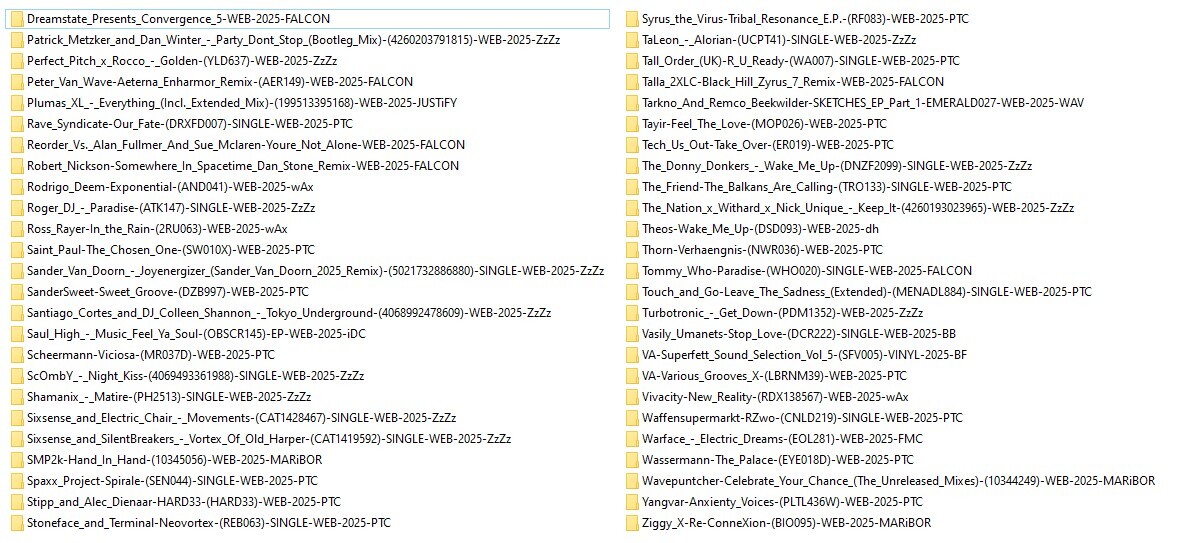The image size is (1186, 543).
Task: Click folder icon for Robert_Nickson-Somewhere_In_Spacetime
Action: (x=17, y=166)
